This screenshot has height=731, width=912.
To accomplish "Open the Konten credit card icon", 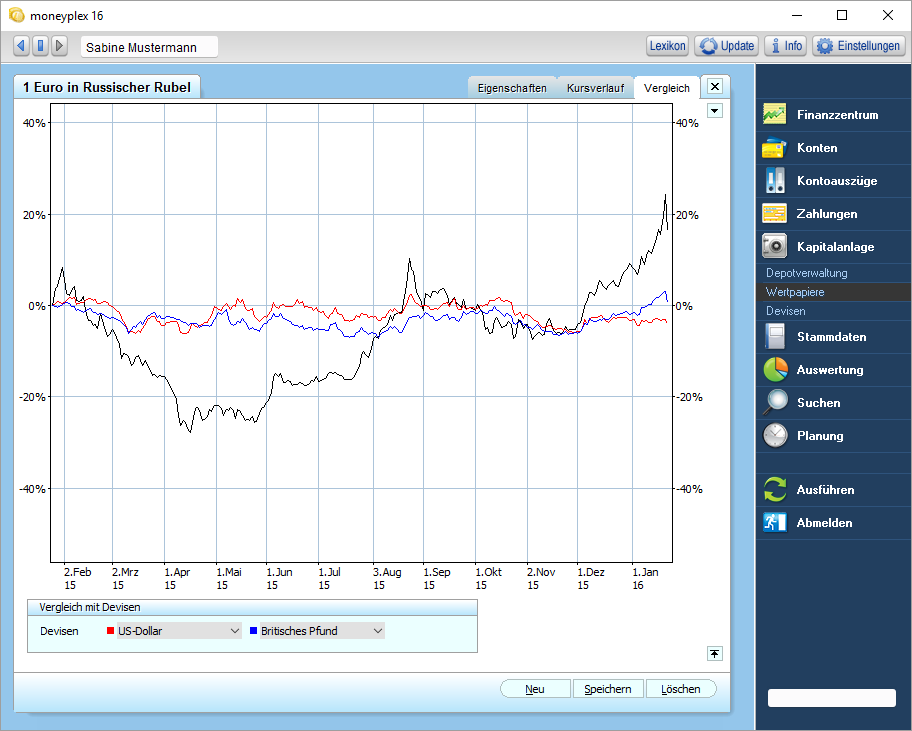I will pyautogui.click(x=774, y=148).
